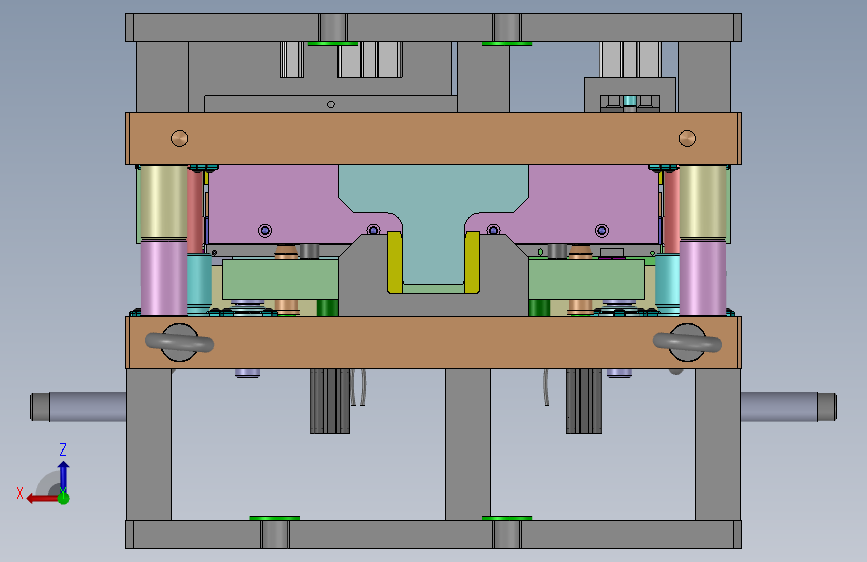The height and width of the screenshot is (562, 867).
Task: Pick the right lifting eye bolt ring
Action: (x=687, y=343)
